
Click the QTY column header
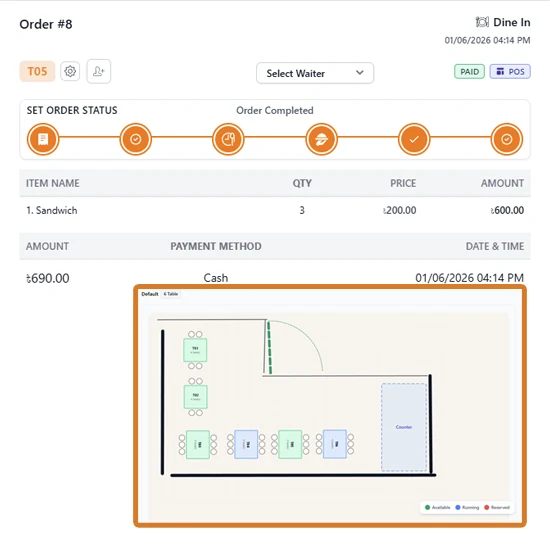pyautogui.click(x=302, y=183)
